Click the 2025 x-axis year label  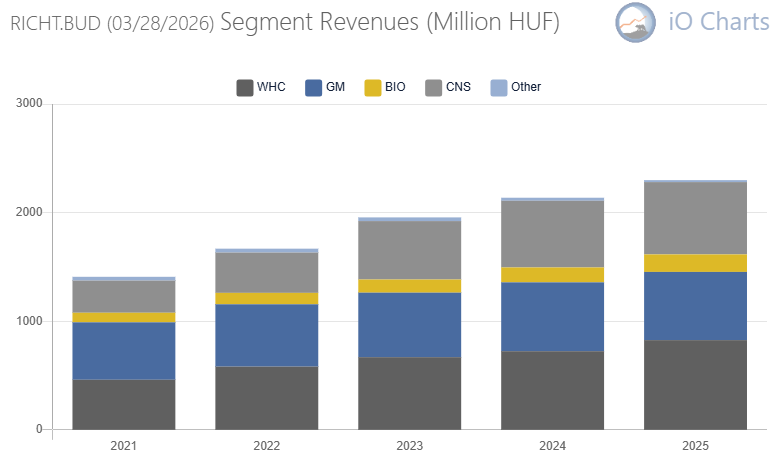[x=695, y=446]
